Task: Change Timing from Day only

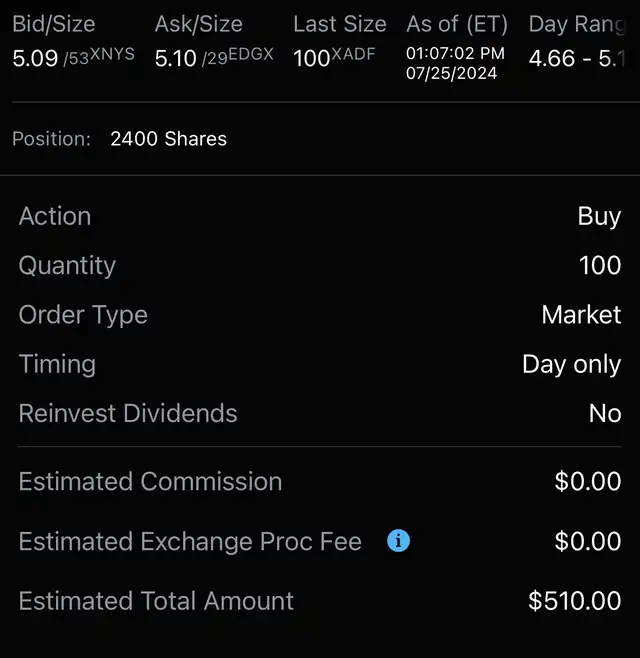Action: (x=571, y=364)
